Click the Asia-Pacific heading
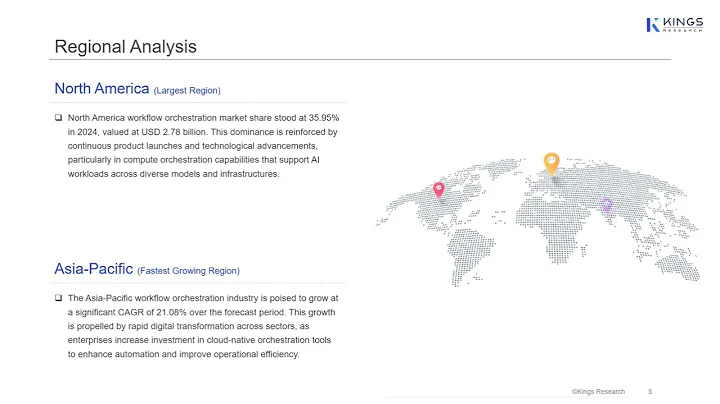 coord(94,269)
